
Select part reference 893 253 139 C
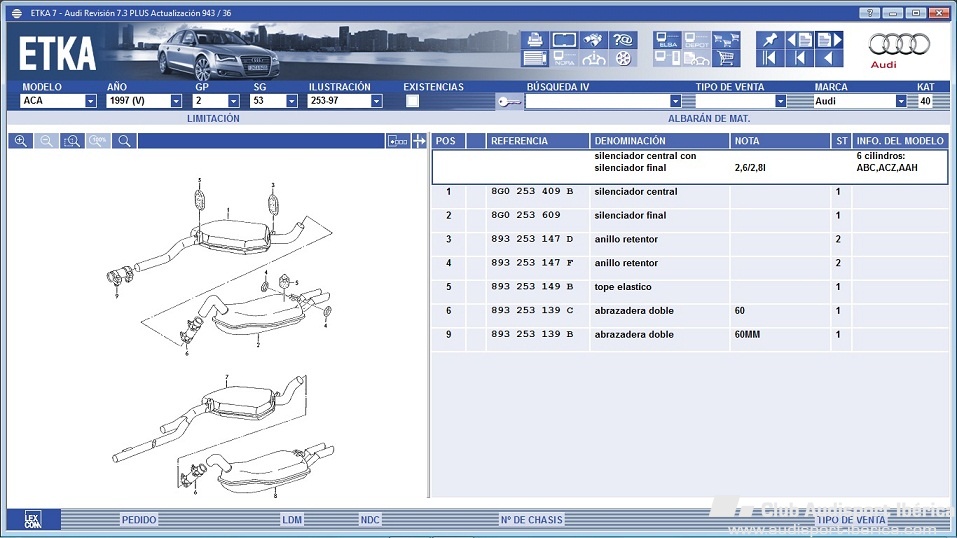532,310
